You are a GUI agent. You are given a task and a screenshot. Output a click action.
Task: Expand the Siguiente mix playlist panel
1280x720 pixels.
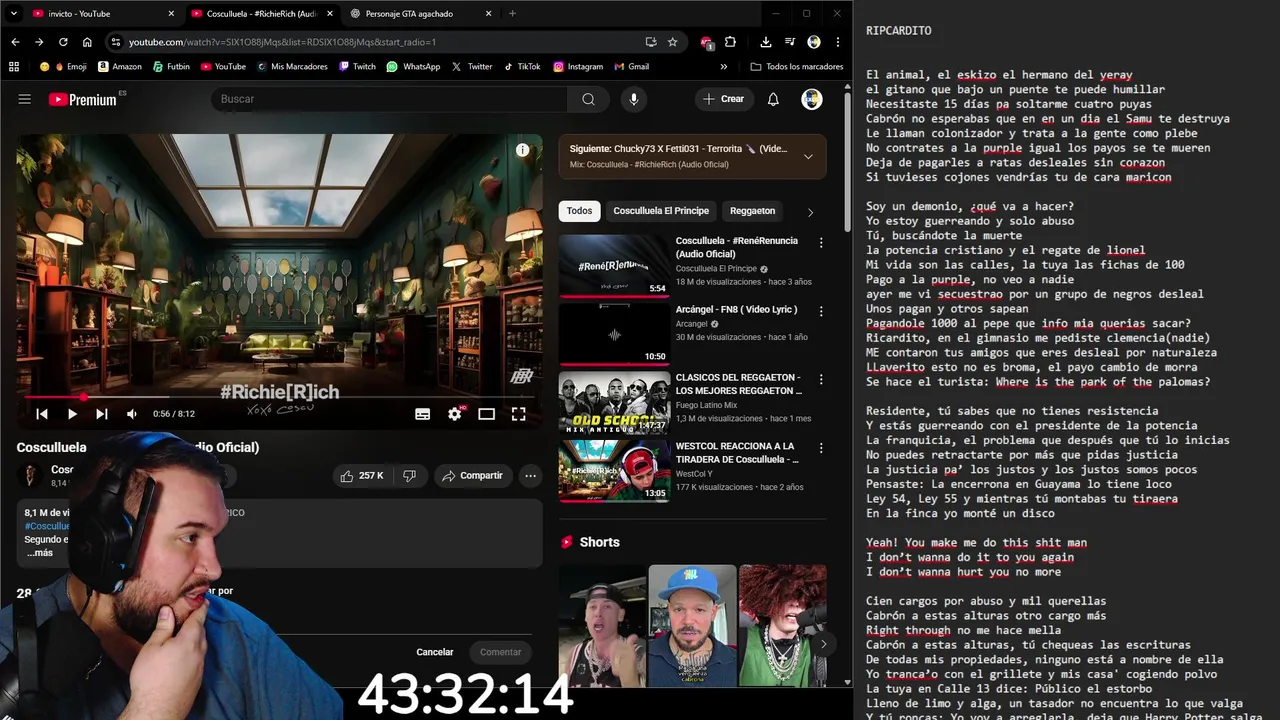point(808,157)
